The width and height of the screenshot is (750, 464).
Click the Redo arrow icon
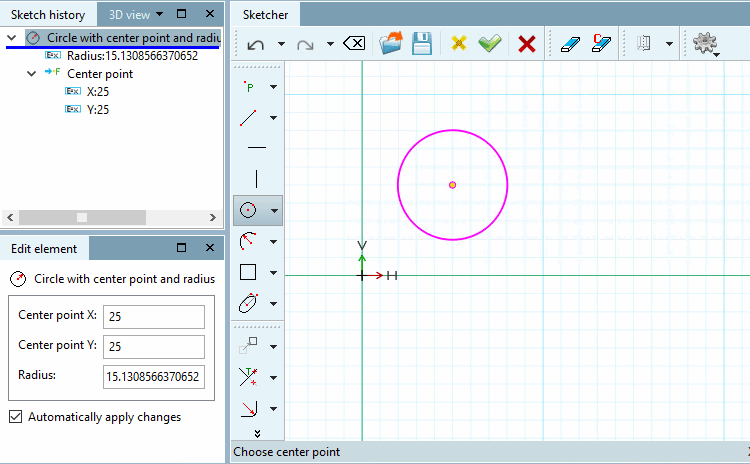305,44
